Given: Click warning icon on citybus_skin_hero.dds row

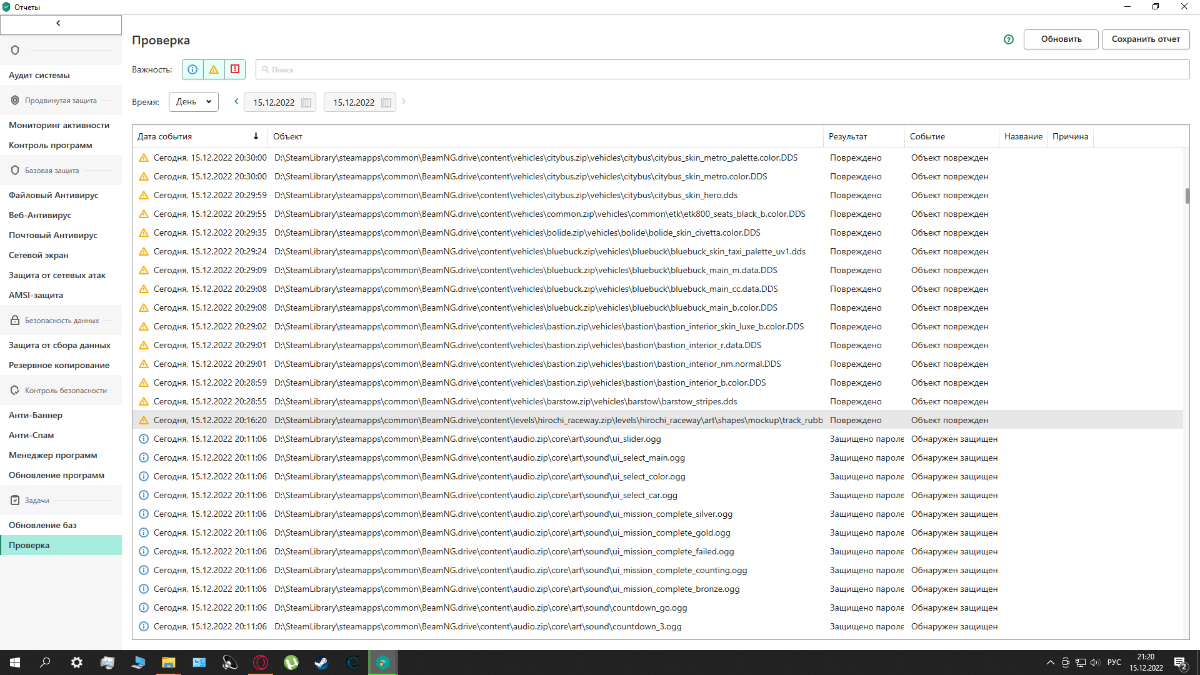Looking at the screenshot, I should coord(143,195).
